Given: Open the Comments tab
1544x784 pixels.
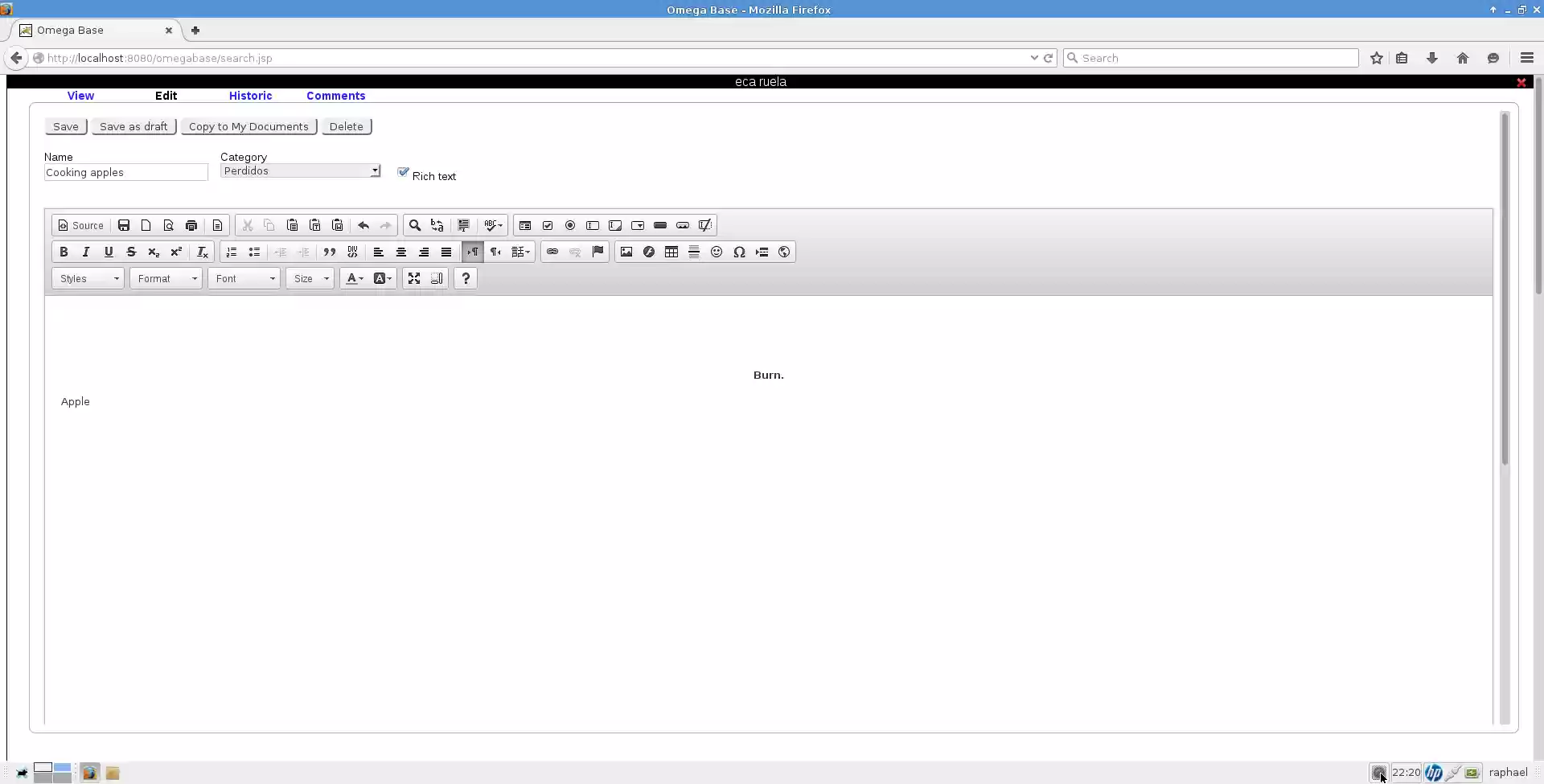Looking at the screenshot, I should tap(335, 96).
